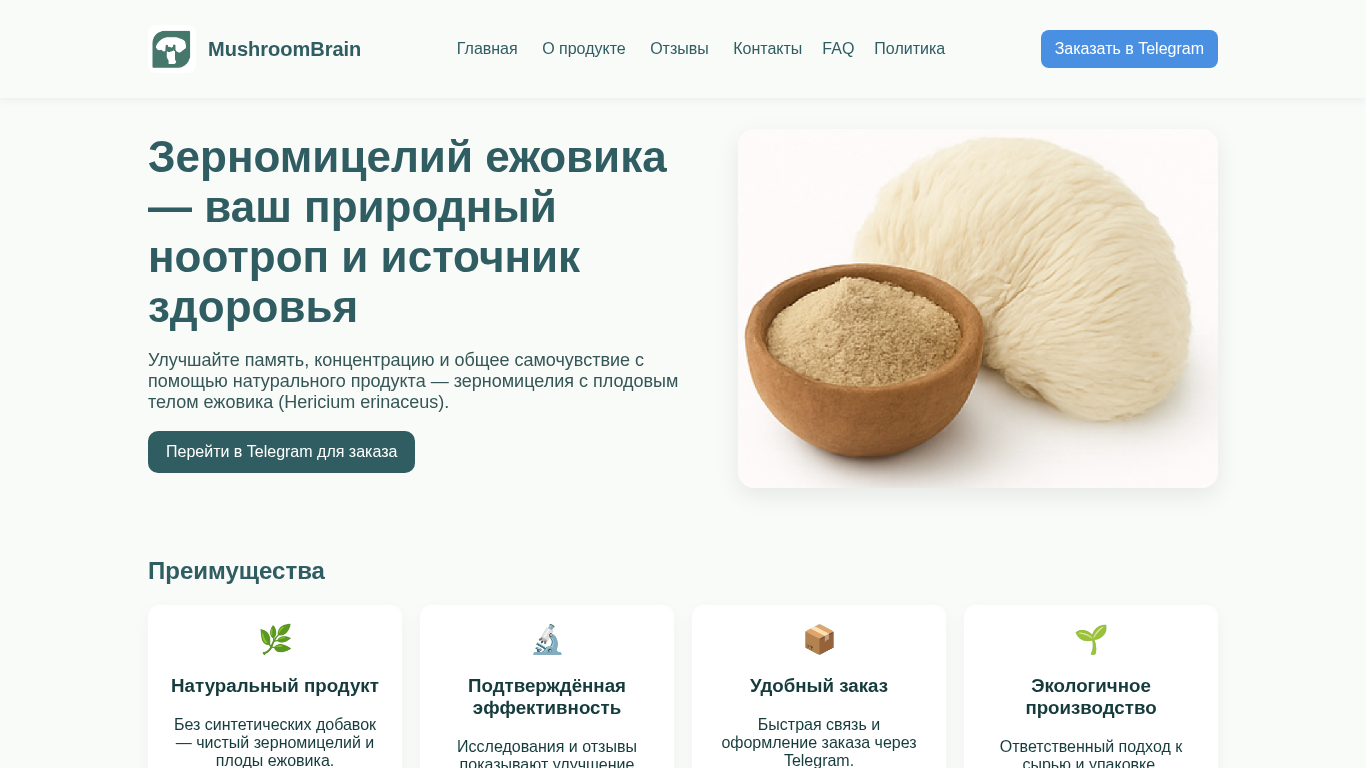Viewport: 1366px width, 768px height.
Task: Select the Экологичное производство card heading
Action: click(1091, 697)
